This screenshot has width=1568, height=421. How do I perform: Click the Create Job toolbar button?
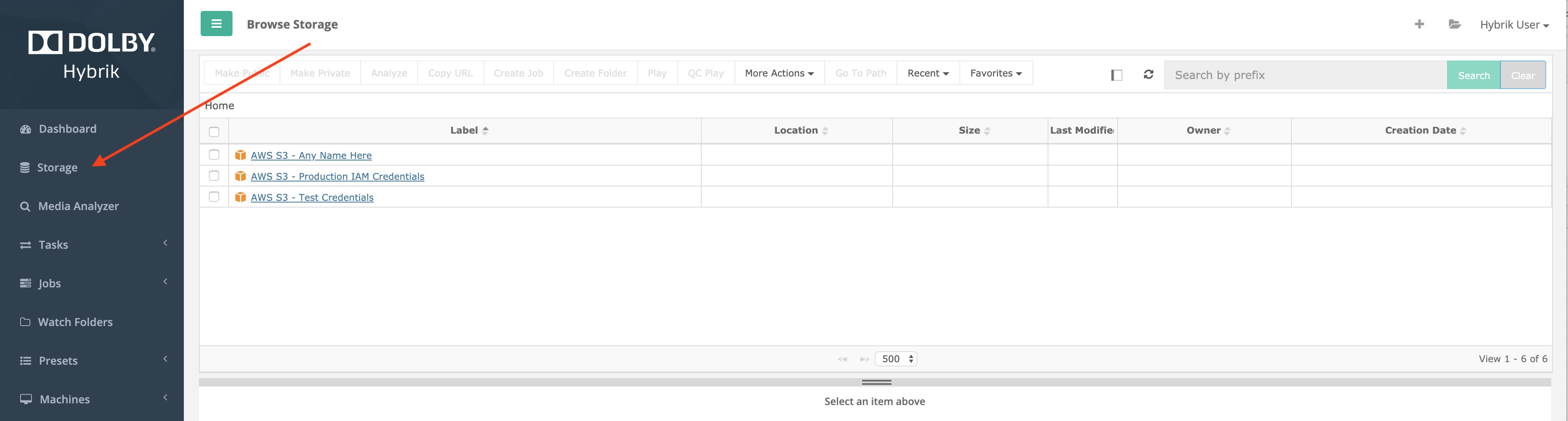pos(519,73)
